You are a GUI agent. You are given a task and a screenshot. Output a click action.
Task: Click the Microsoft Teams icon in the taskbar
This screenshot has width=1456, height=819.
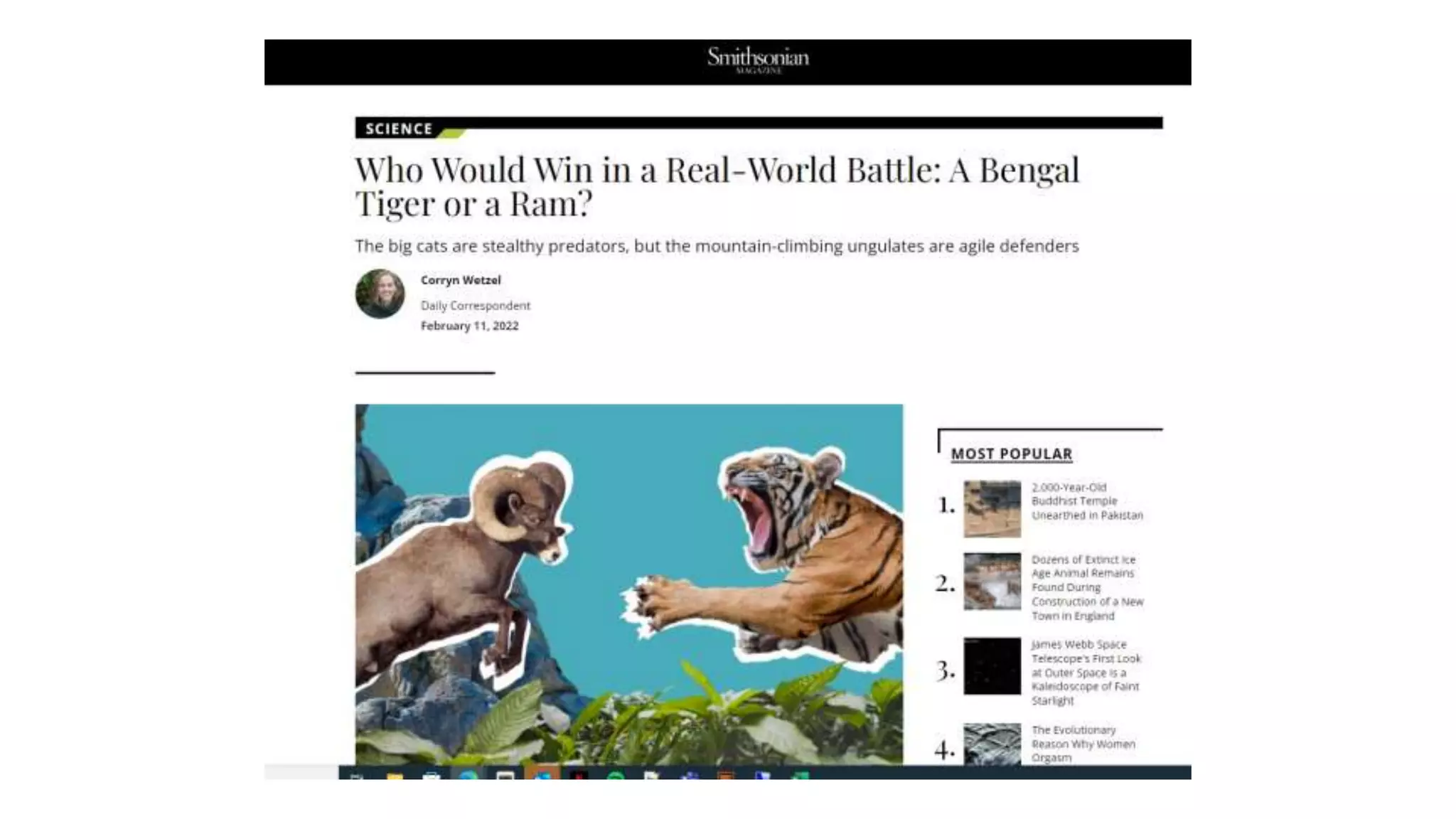tap(690, 775)
